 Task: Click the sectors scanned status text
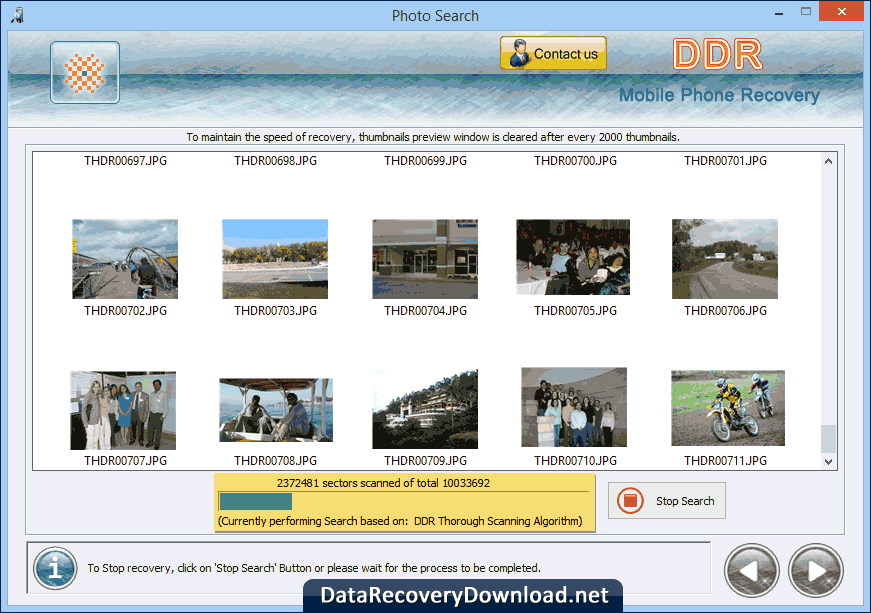(383, 483)
